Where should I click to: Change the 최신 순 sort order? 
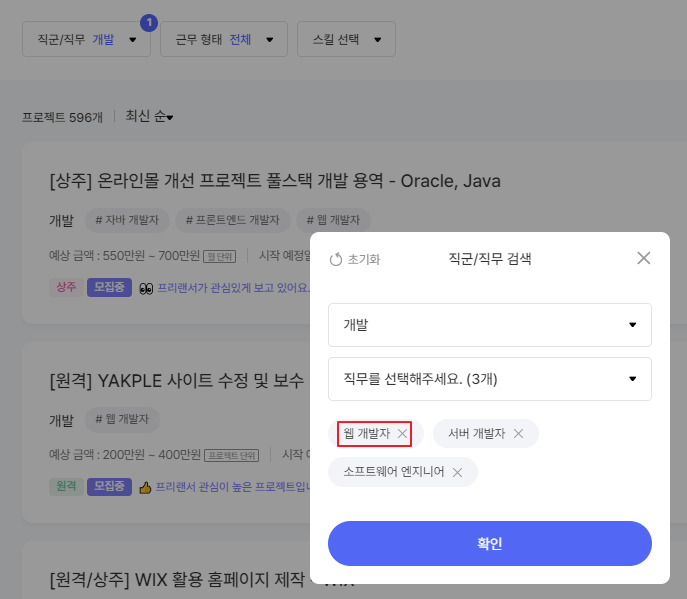coord(149,117)
